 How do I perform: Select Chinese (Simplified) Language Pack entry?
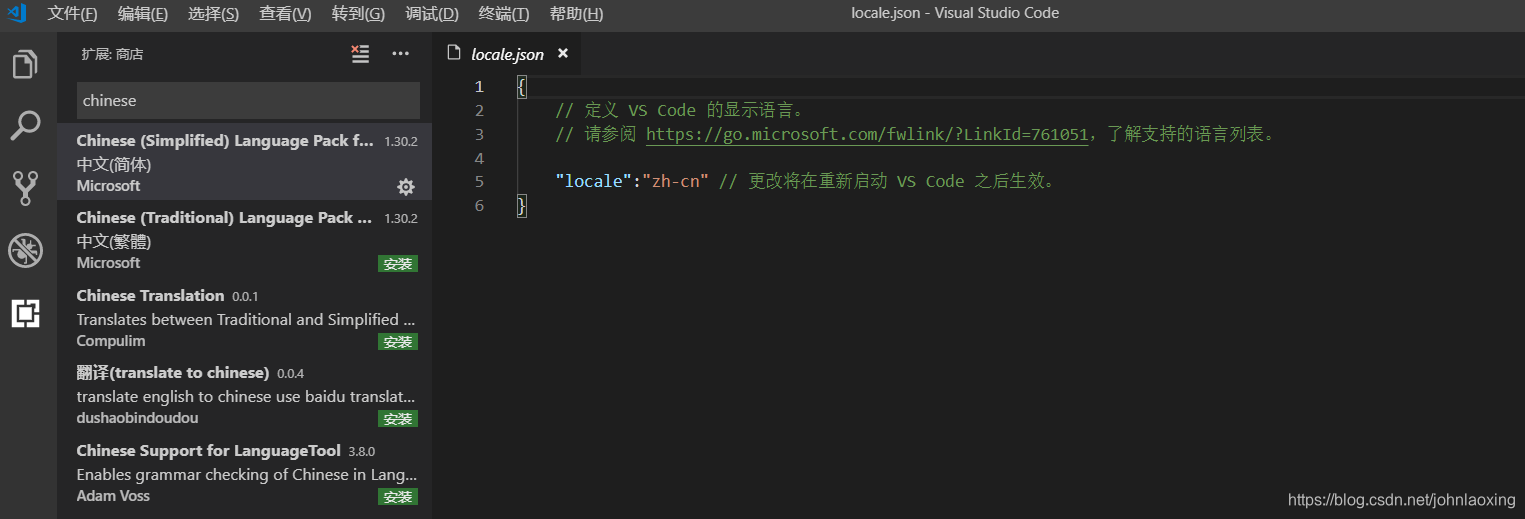pyautogui.click(x=245, y=162)
